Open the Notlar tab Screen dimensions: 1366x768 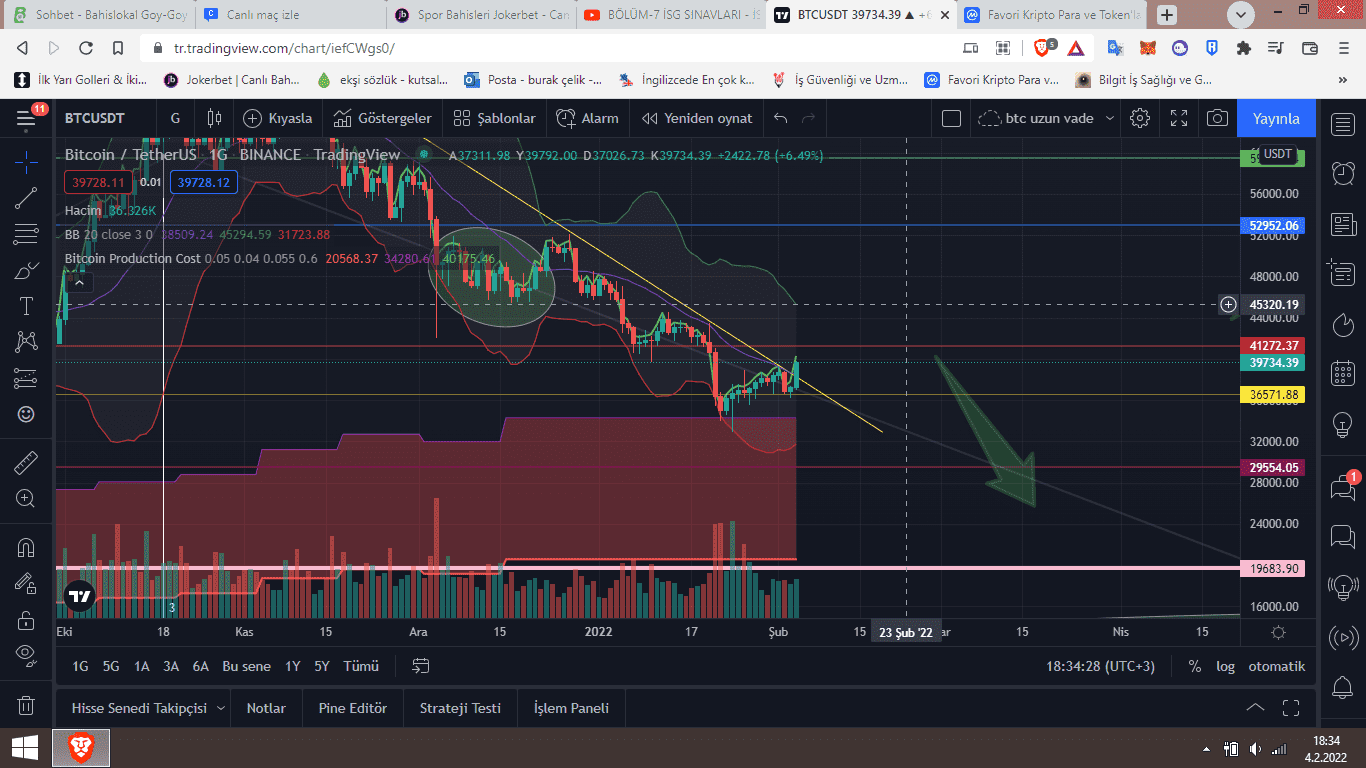click(x=266, y=708)
